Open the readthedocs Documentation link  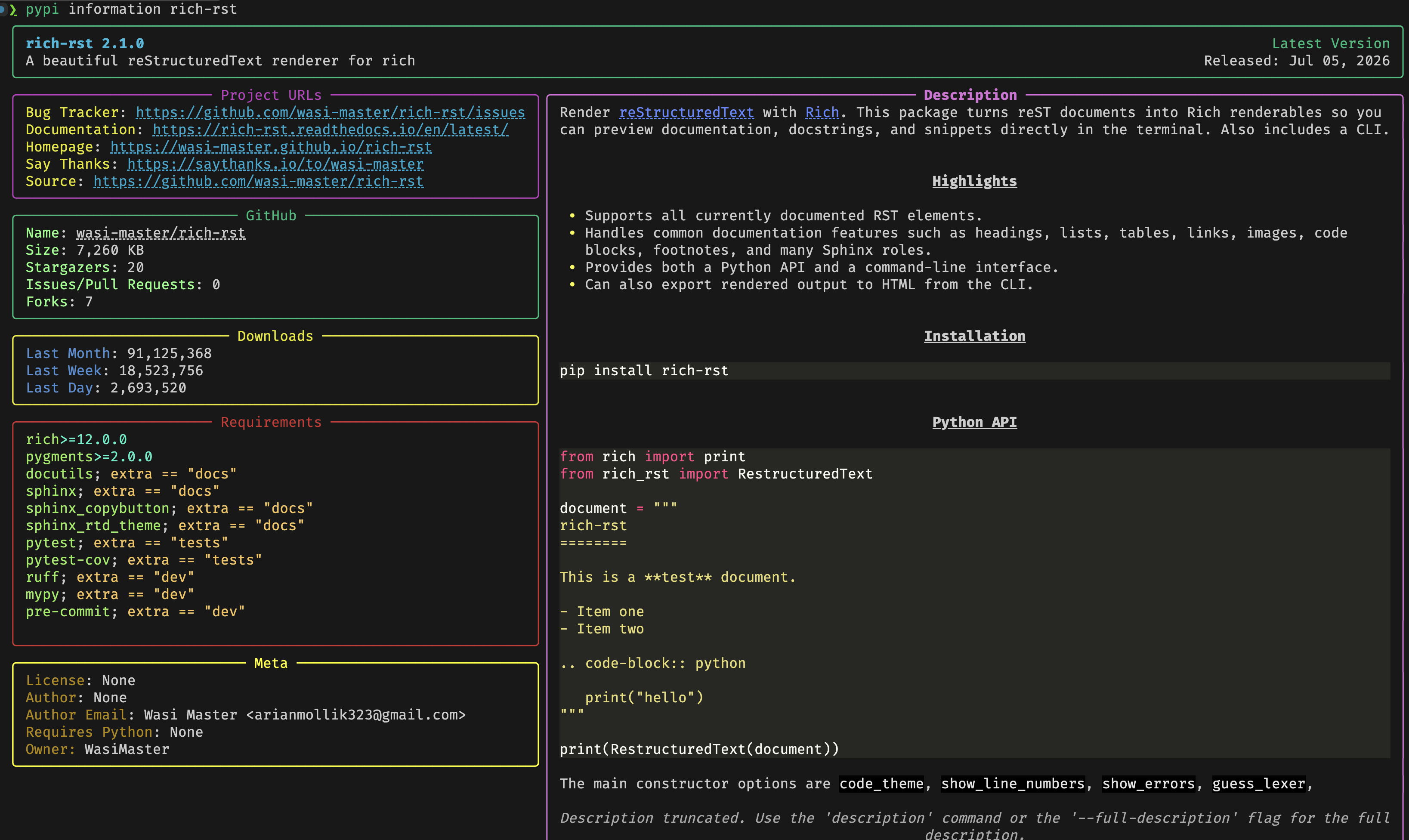[x=330, y=130]
